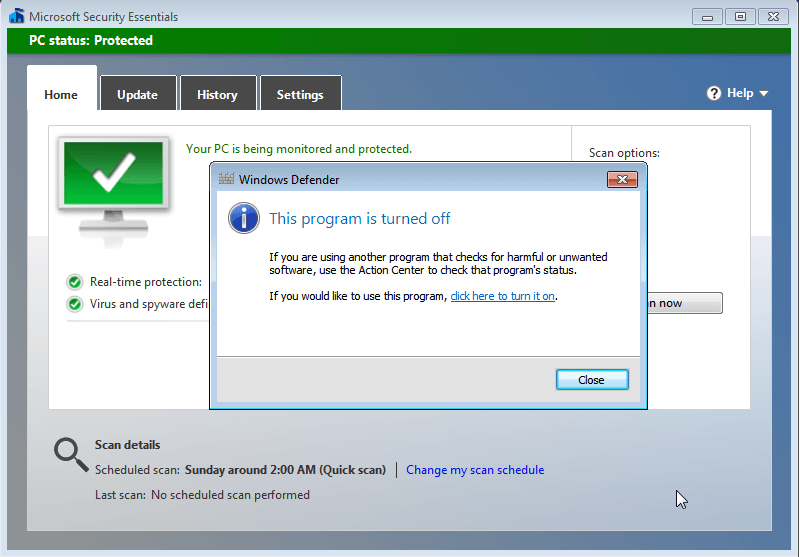This screenshot has width=799, height=557.
Task: Click the 'This program is turned off' heading
Action: pyautogui.click(x=360, y=219)
